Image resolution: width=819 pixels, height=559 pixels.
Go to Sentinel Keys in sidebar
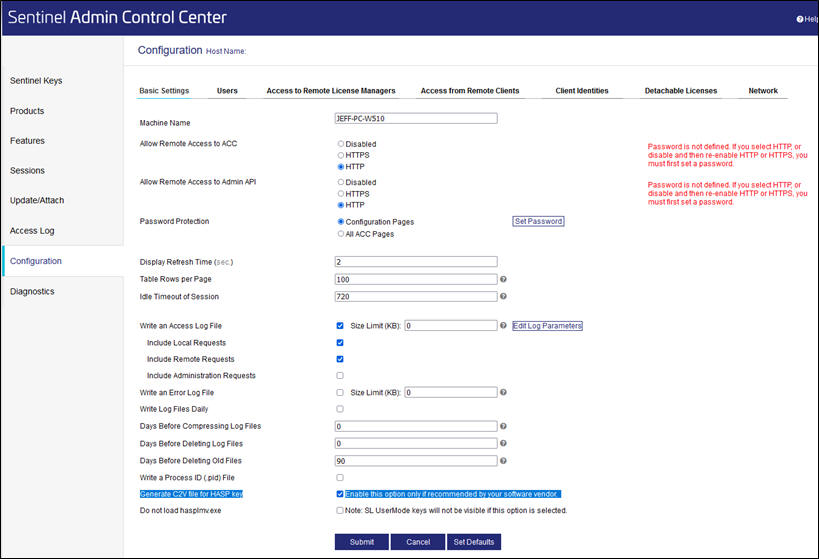click(x=36, y=80)
